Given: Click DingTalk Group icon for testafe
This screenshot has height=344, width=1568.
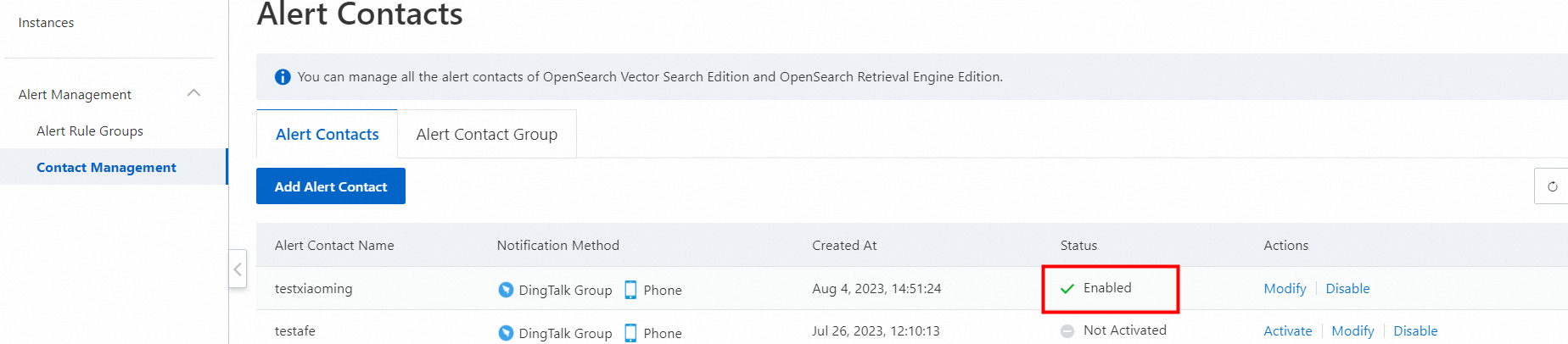Looking at the screenshot, I should pos(506,333).
